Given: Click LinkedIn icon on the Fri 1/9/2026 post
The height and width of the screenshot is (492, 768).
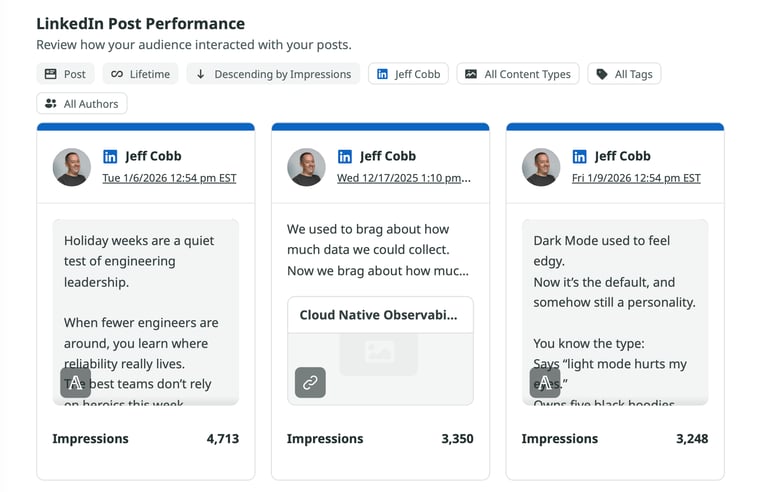Looking at the screenshot, I should [580, 157].
